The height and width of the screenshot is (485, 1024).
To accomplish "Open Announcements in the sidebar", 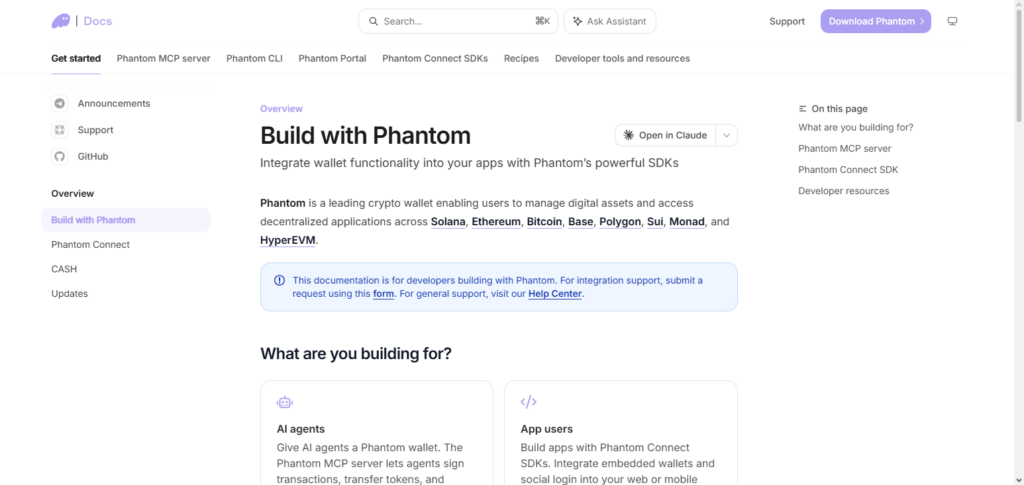I will click(114, 103).
